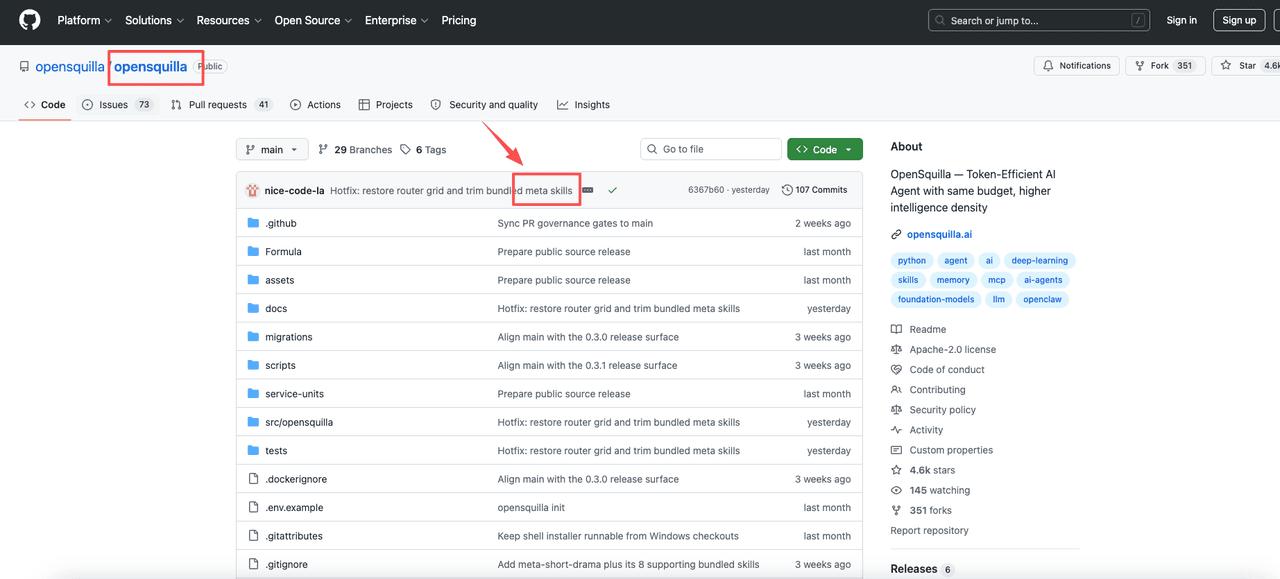View the 6 Tags link

coord(423,149)
